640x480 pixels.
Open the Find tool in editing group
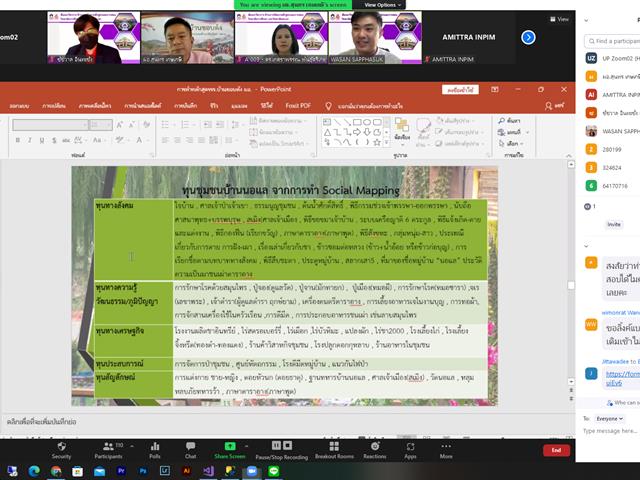(x=509, y=120)
